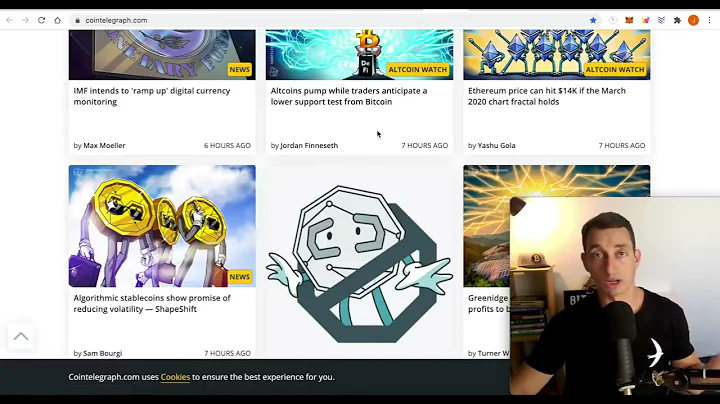Open the Chrome three-dot menu
The width and height of the screenshot is (720, 404).
pos(709,20)
